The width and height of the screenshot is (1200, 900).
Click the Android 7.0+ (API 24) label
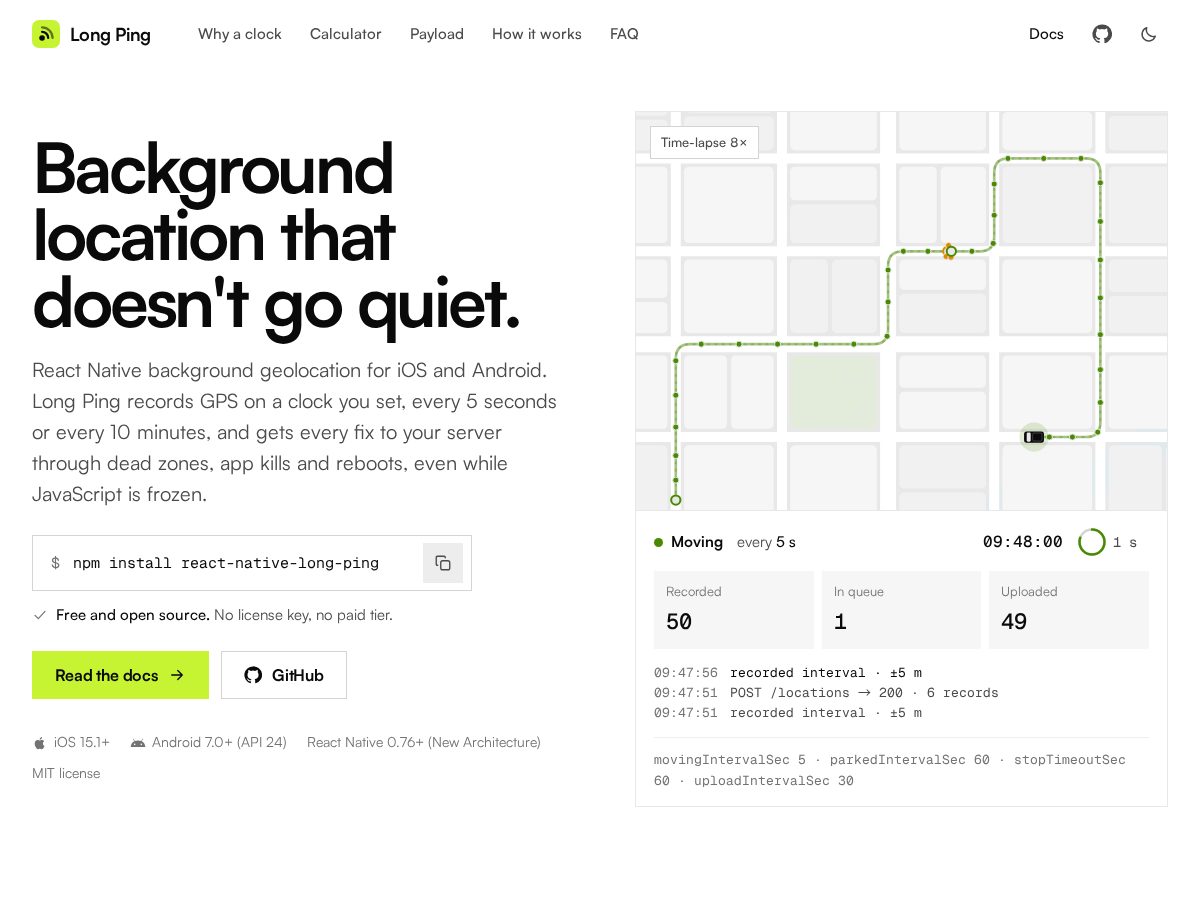(x=219, y=742)
